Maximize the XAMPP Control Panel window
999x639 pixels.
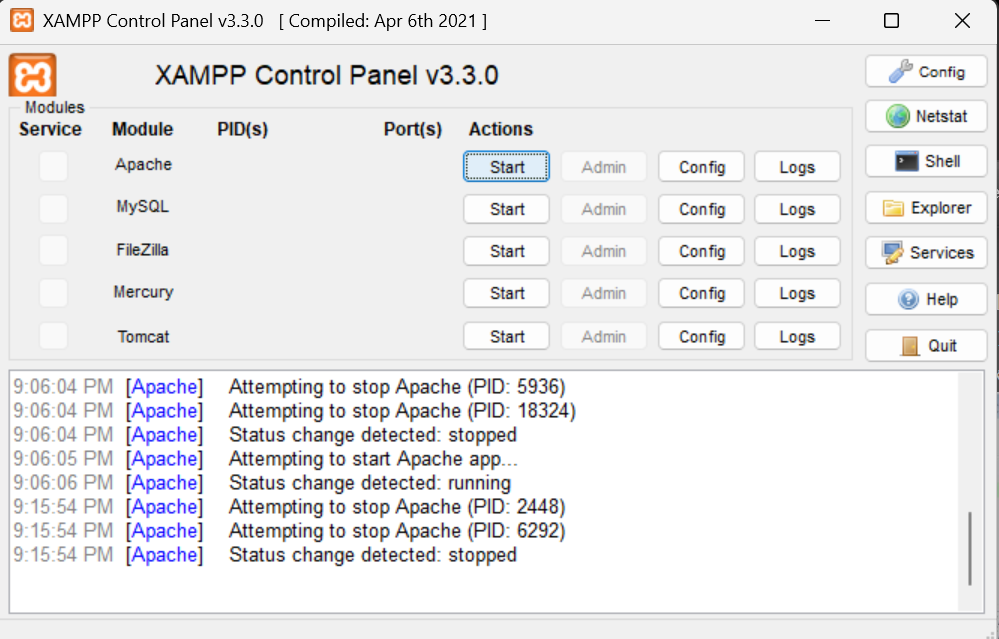891,21
